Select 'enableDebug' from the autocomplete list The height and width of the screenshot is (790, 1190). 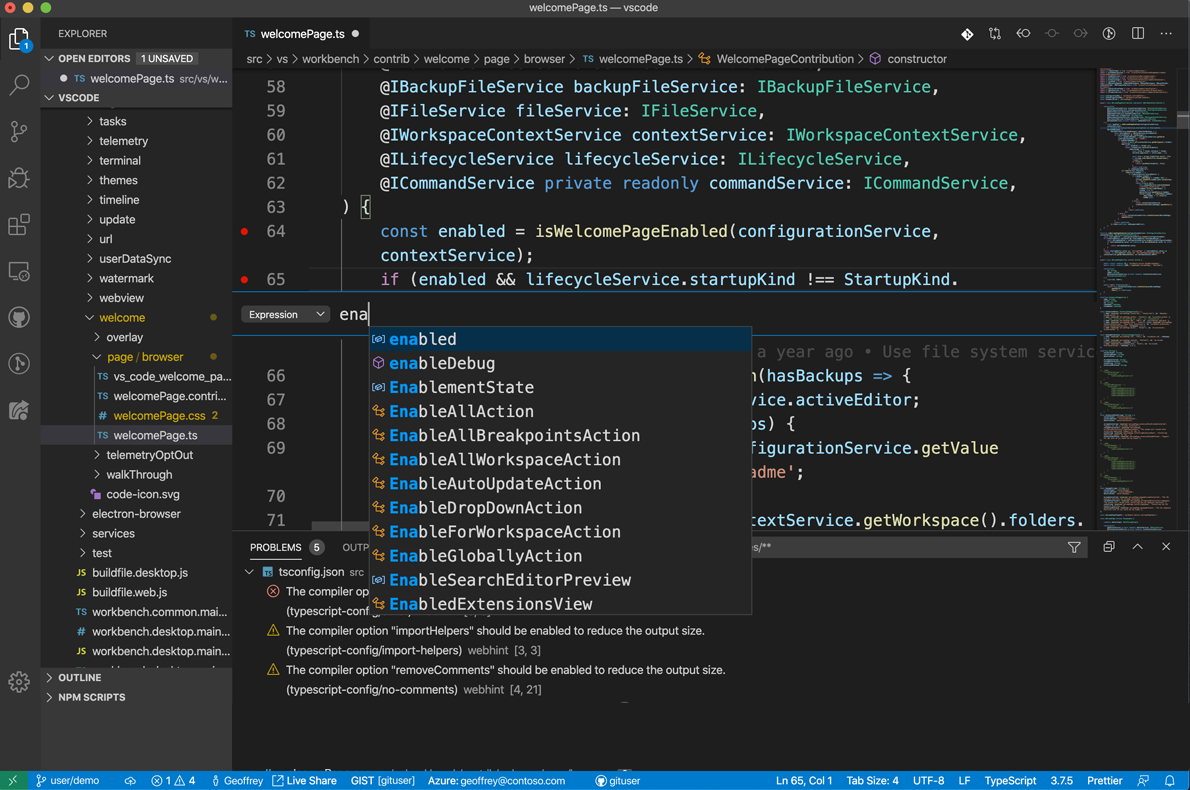[441, 363]
